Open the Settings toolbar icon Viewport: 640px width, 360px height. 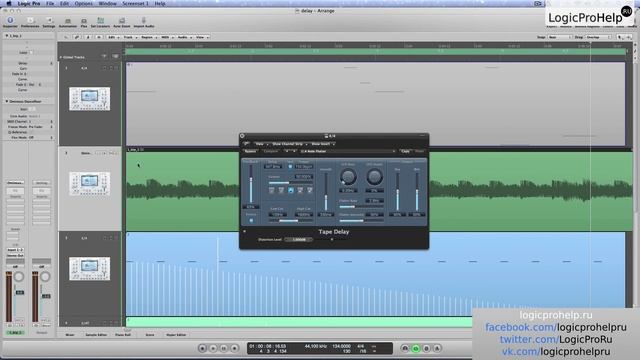(49, 22)
